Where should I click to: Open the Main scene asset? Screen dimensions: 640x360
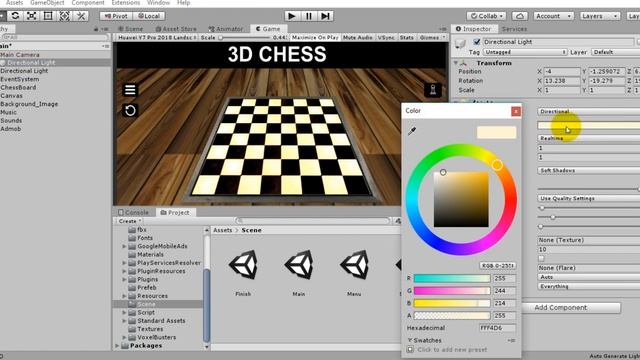pos(299,264)
